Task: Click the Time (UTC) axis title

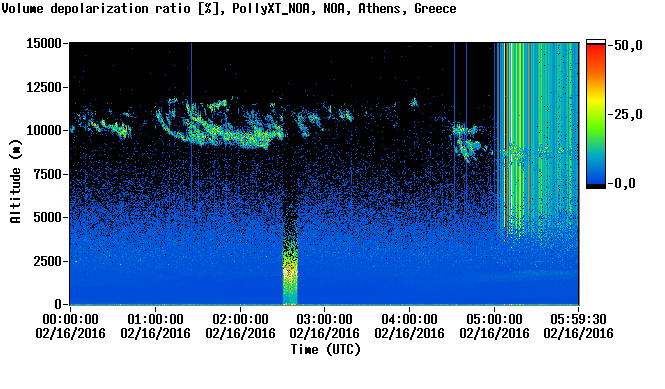Action: pyautogui.click(x=325, y=350)
